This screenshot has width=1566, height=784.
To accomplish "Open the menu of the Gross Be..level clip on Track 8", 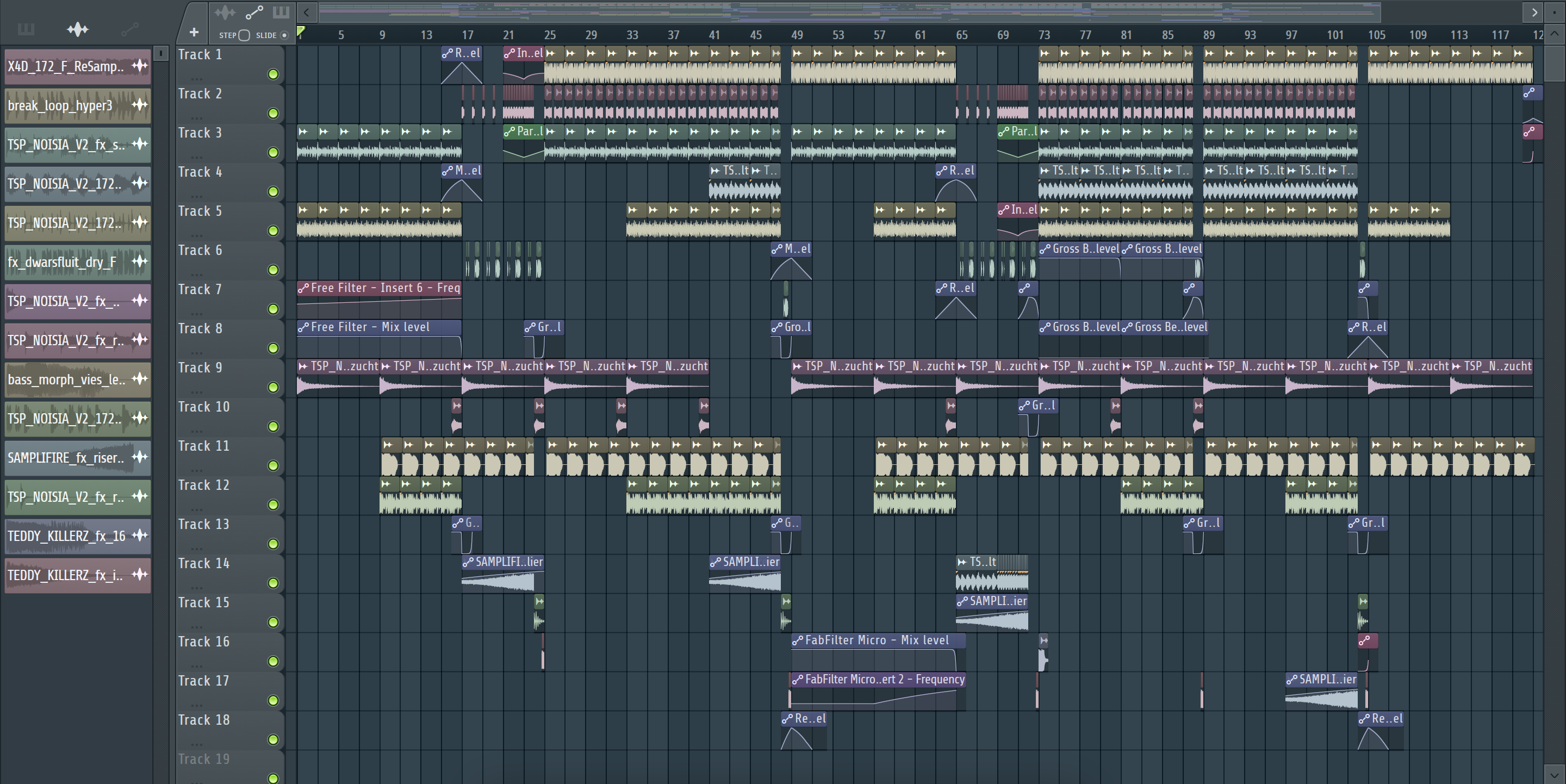I will coord(1127,327).
